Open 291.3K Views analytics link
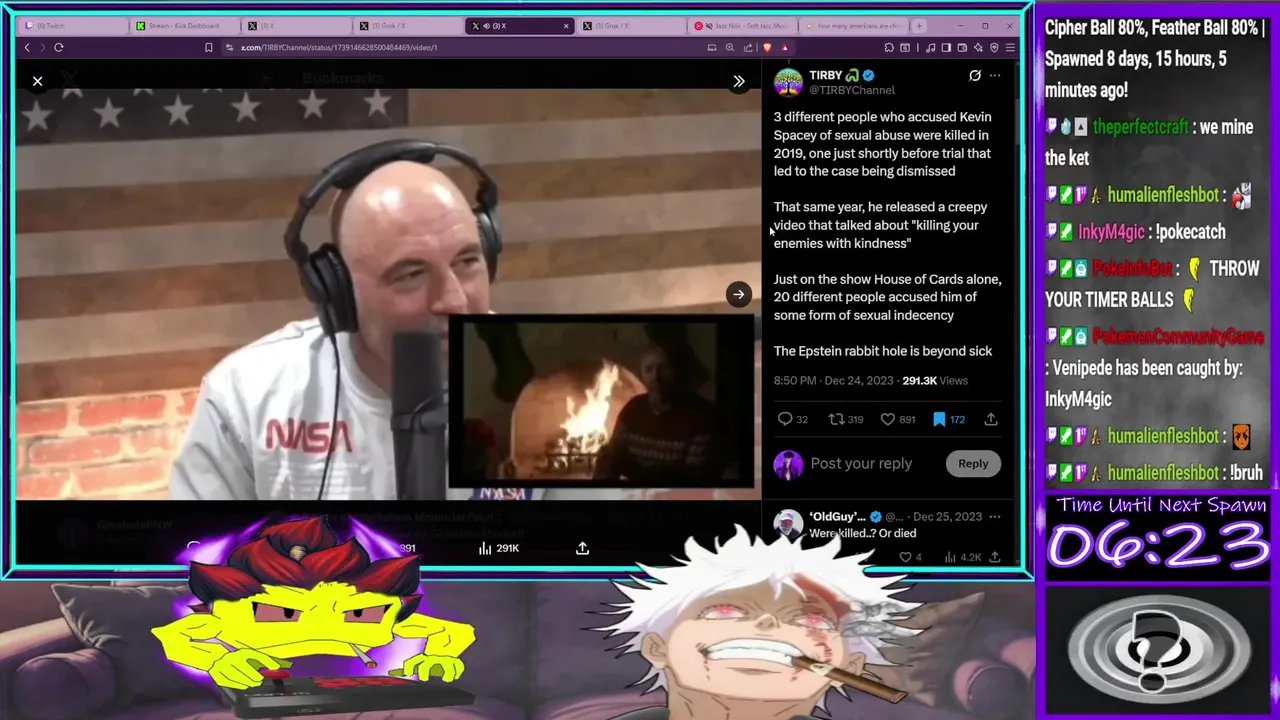The width and height of the screenshot is (1280, 720). pyautogui.click(x=935, y=380)
